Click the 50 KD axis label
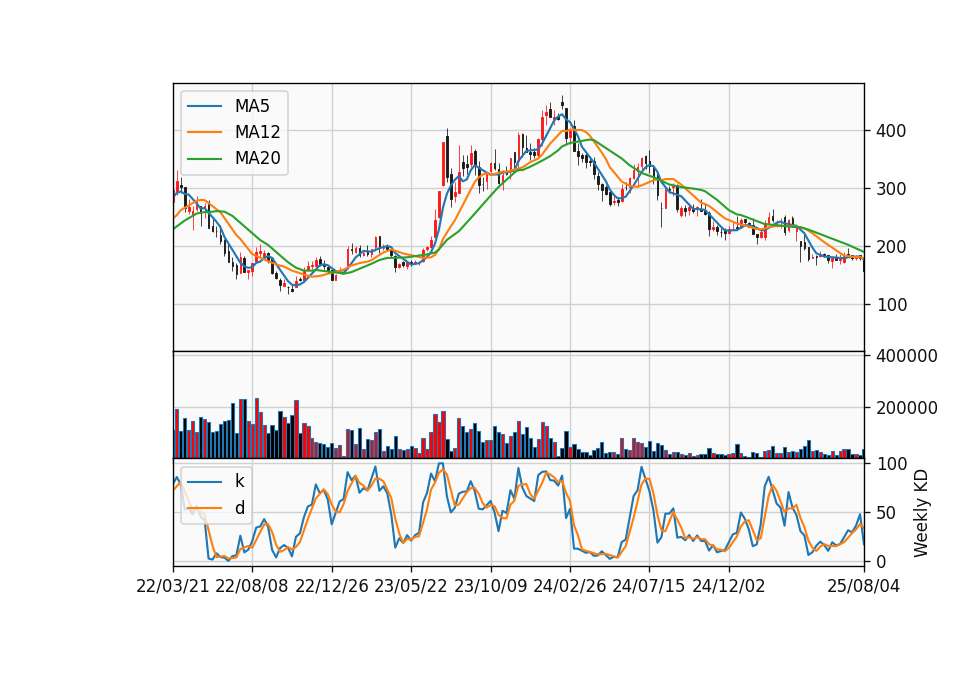 pos(887,512)
